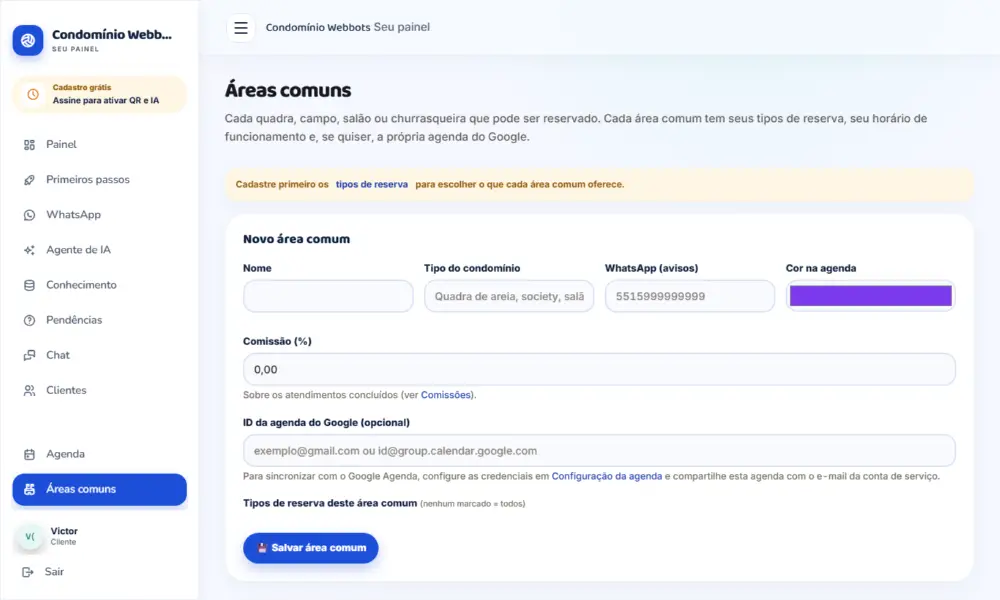Click the floppy disk icon on Salvar button
Viewport: 1000px width, 600px height.
coord(262,548)
